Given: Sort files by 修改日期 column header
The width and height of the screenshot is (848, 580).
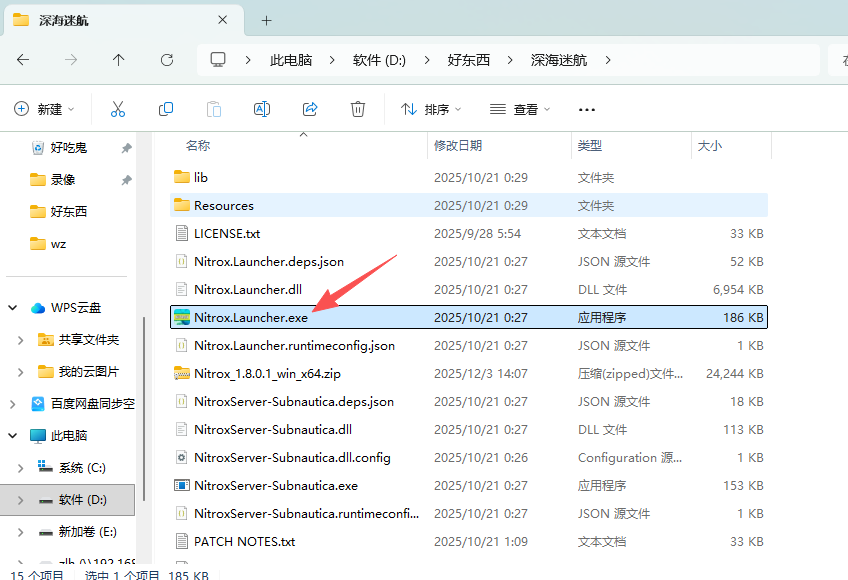Looking at the screenshot, I should coord(458,146).
